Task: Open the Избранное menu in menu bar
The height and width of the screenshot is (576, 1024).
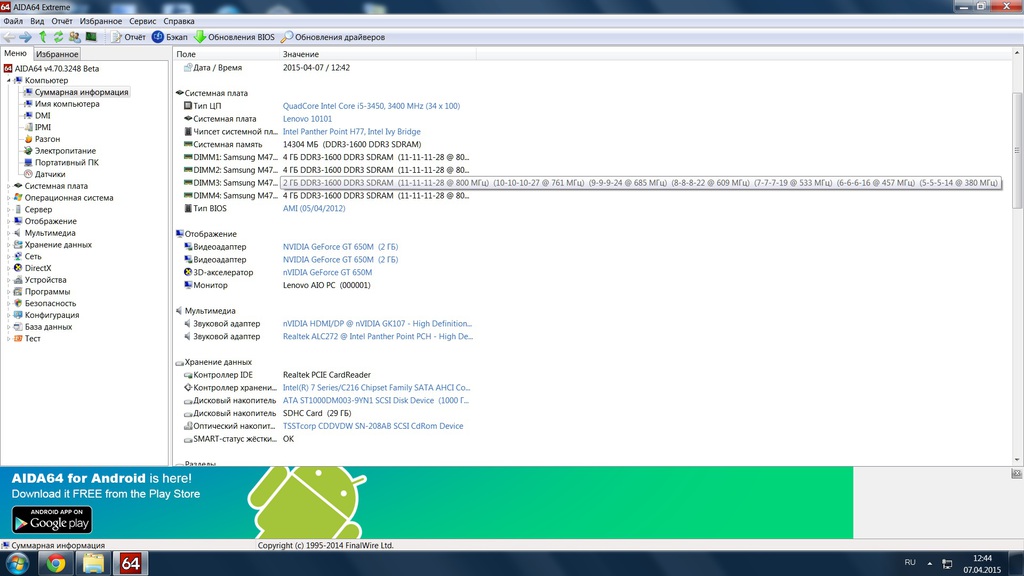Action: tap(101, 21)
